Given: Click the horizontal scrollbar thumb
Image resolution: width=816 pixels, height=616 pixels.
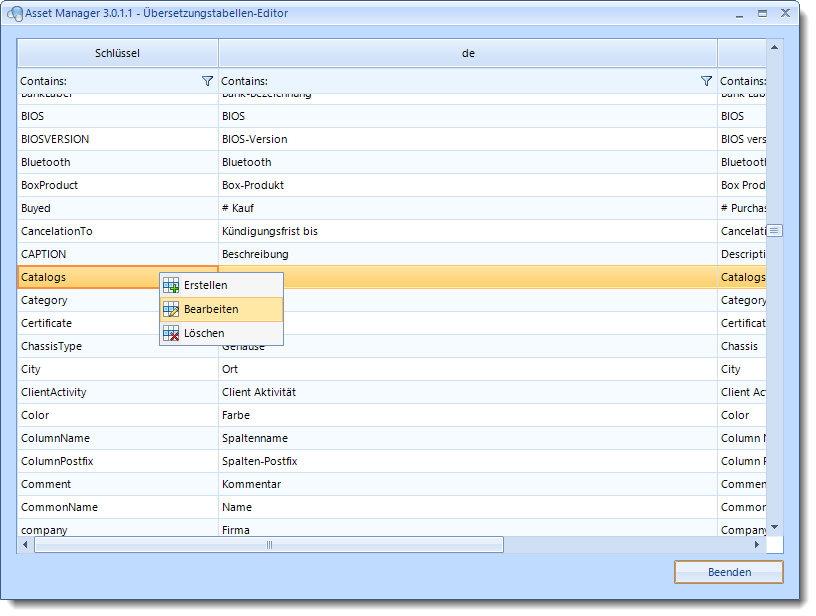Looking at the screenshot, I should pos(269,545).
